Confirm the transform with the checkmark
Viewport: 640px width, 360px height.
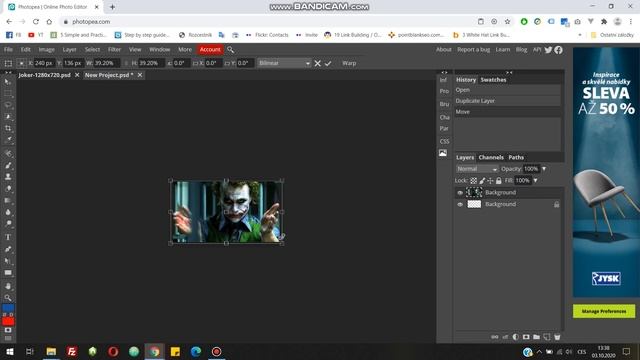click(328, 63)
